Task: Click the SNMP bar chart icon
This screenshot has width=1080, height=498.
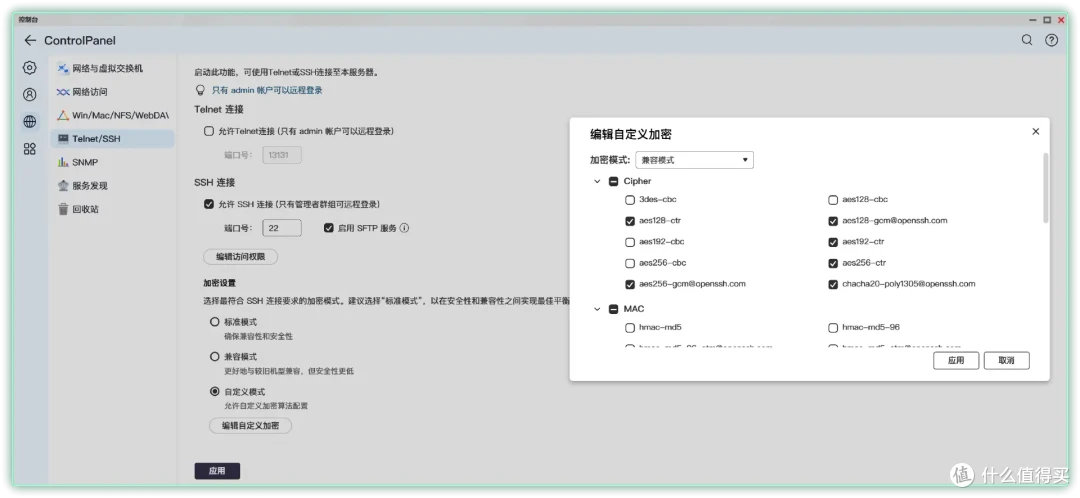Action: (x=63, y=162)
